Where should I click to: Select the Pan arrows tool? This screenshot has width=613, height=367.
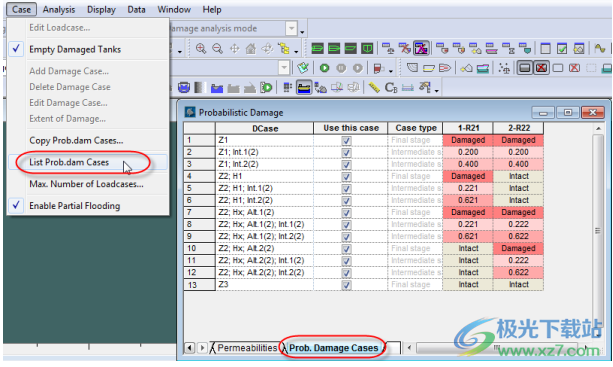(234, 48)
